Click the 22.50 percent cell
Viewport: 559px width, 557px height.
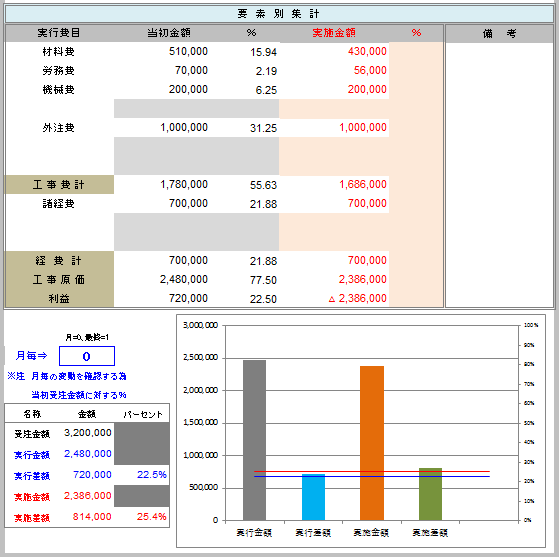tap(263, 299)
